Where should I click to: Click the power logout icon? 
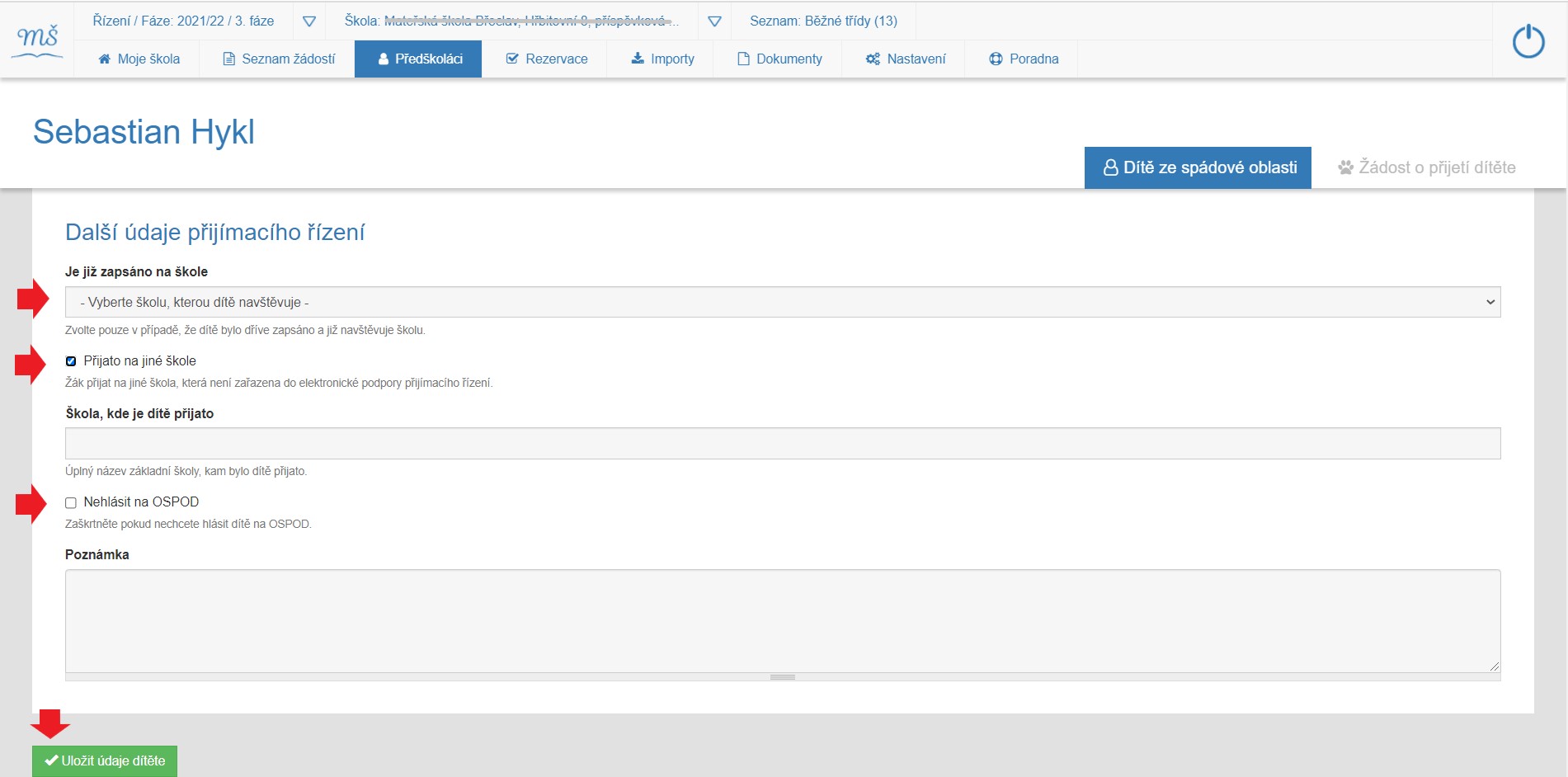(1528, 41)
